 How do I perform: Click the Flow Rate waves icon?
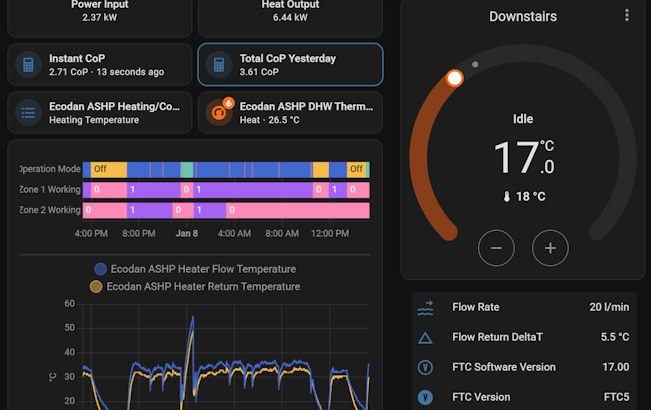pos(425,308)
